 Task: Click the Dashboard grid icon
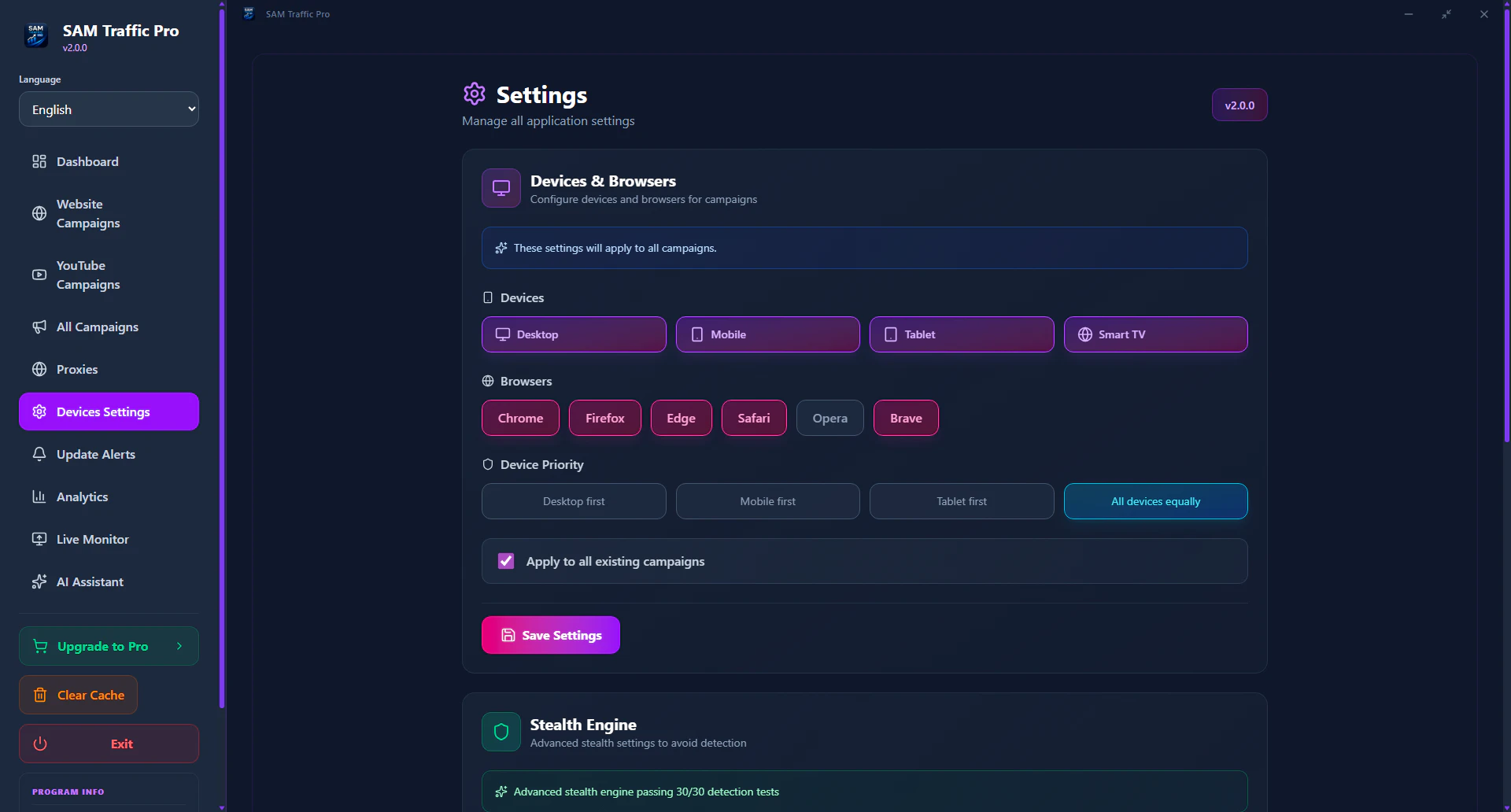pos(39,161)
